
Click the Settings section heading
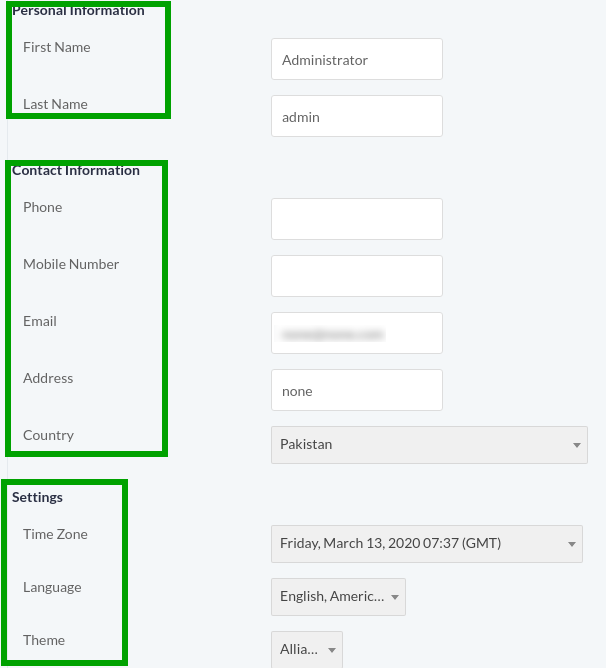tap(37, 497)
